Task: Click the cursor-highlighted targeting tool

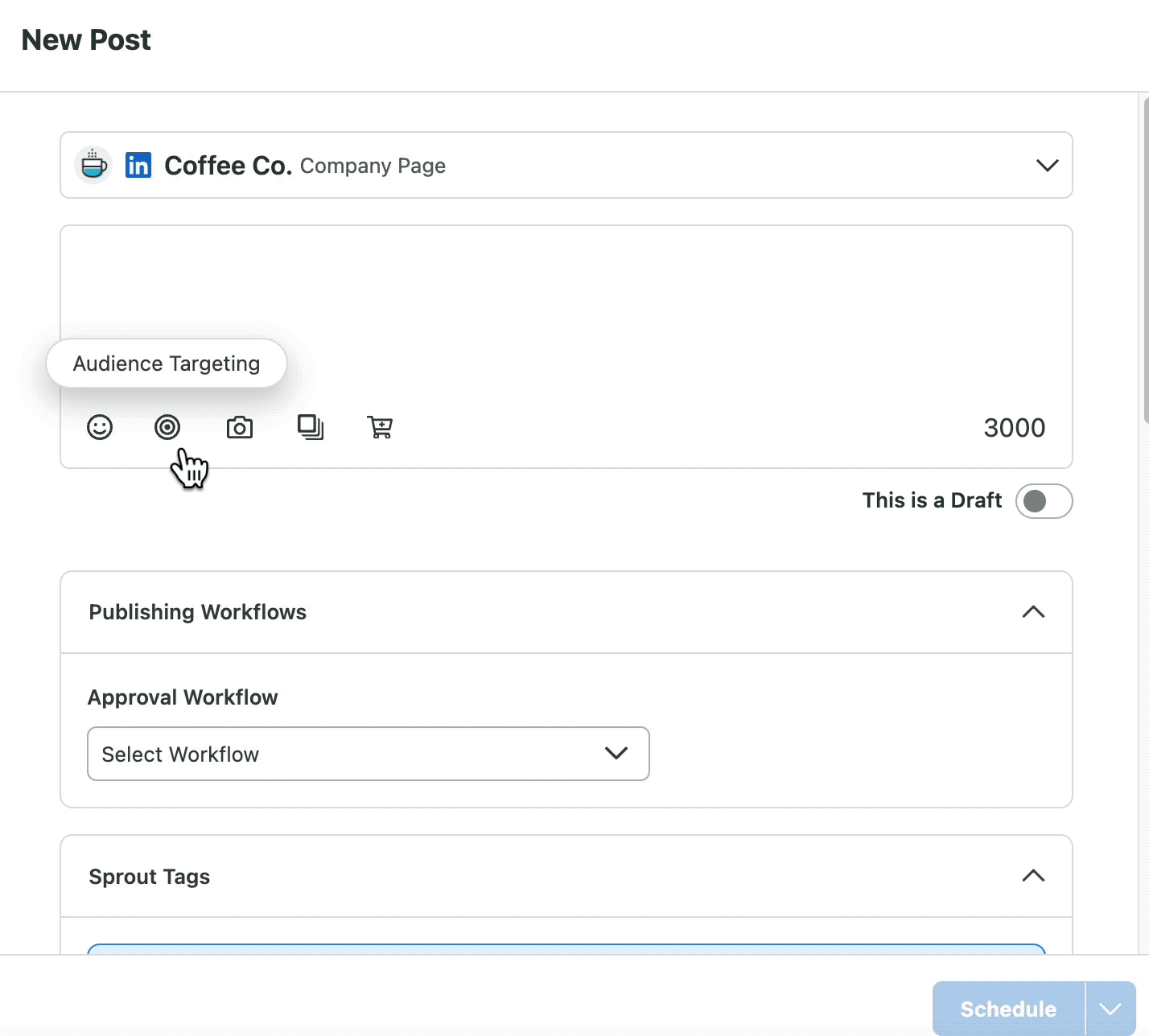Action: 167,427
